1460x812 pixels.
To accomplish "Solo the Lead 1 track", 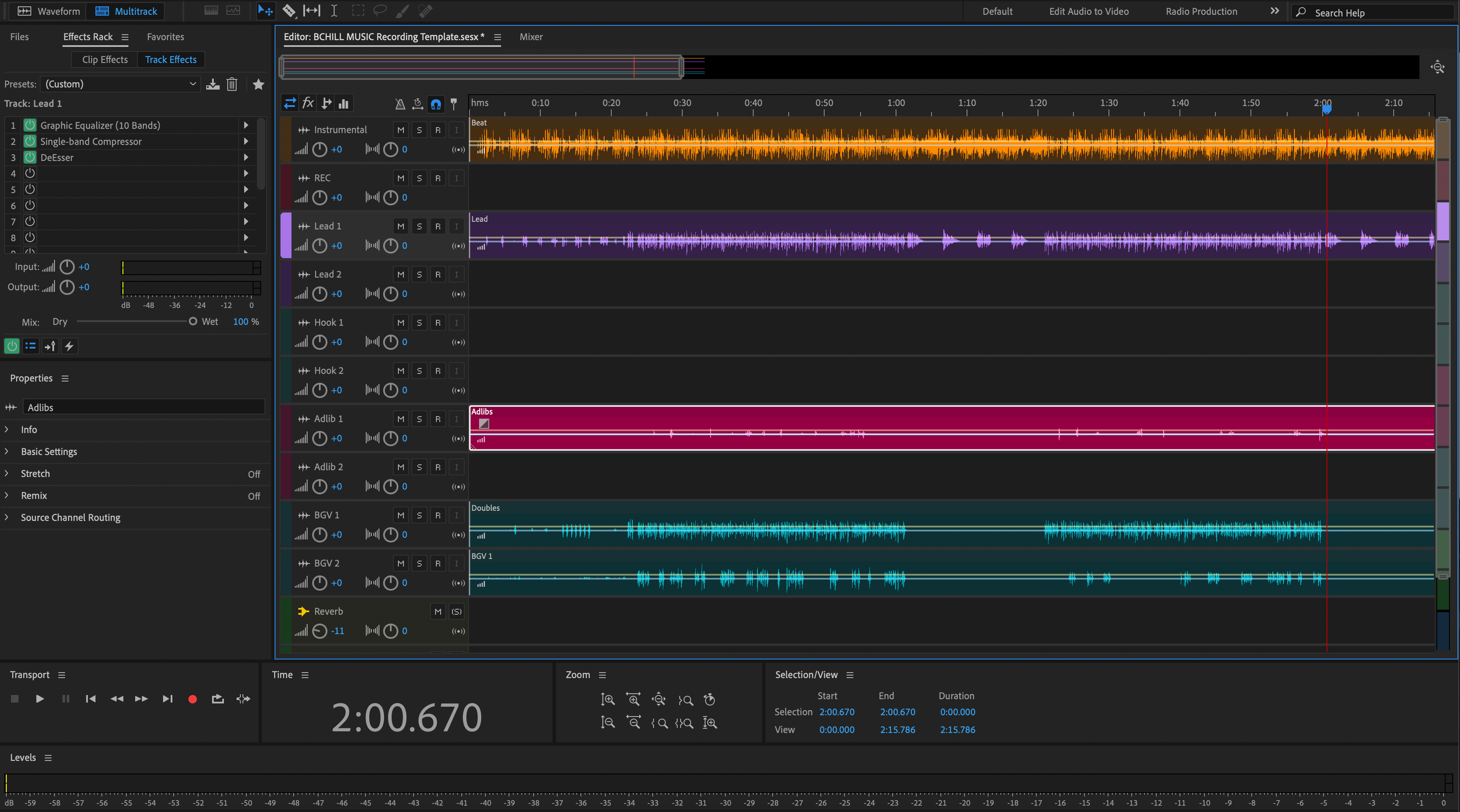I will point(419,226).
